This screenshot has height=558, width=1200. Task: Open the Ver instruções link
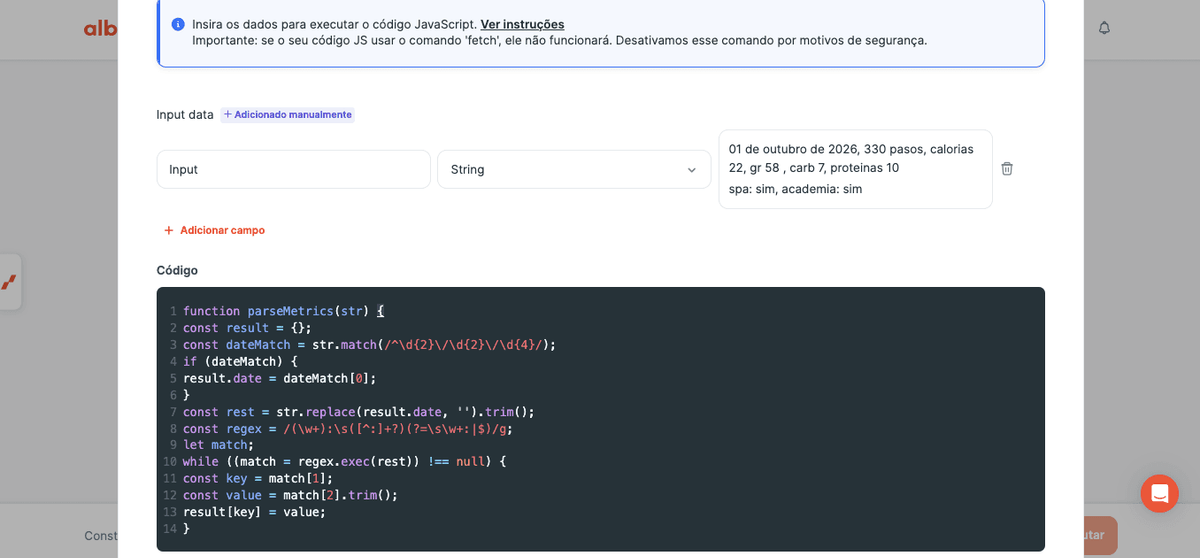522,24
